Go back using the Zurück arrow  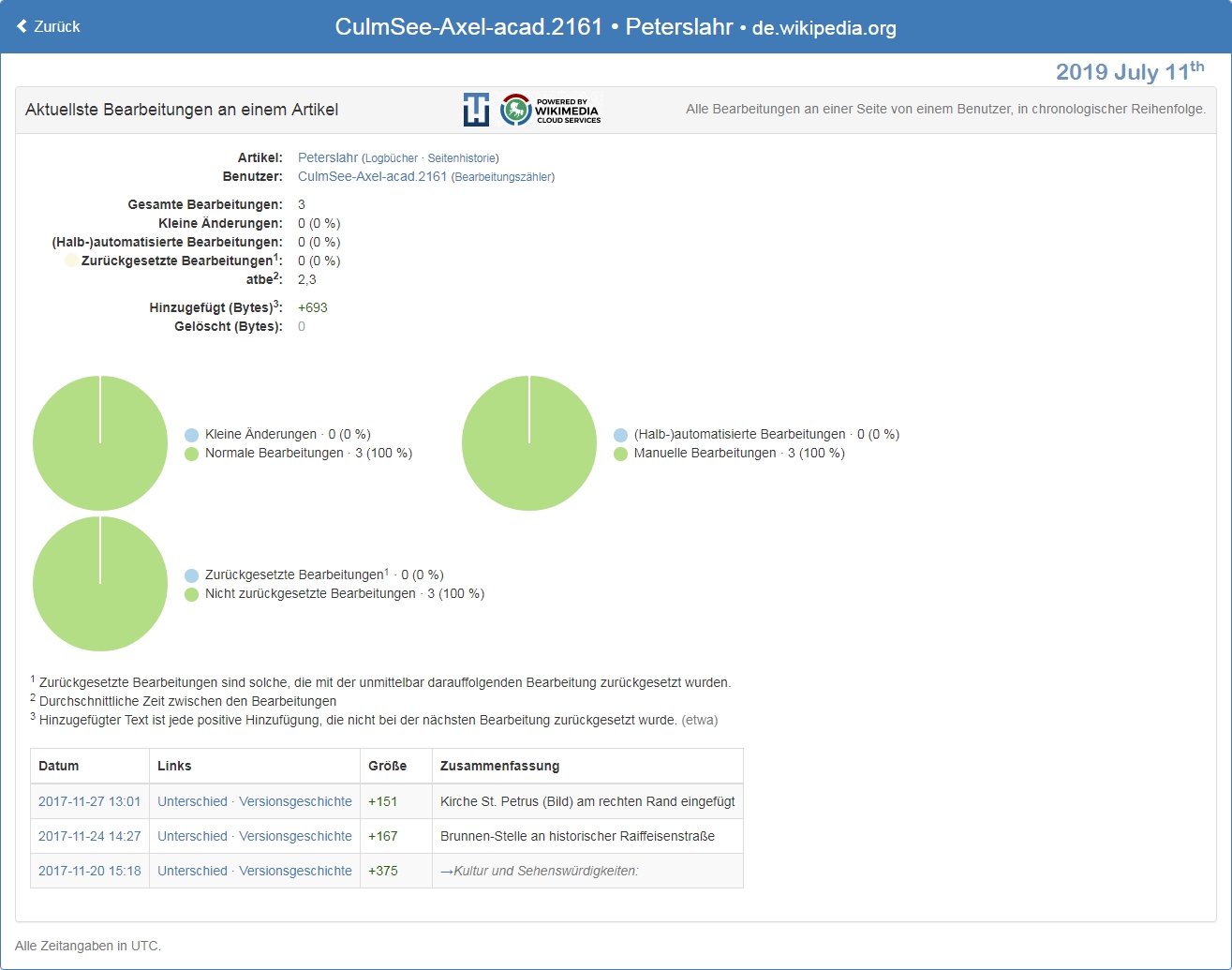tap(49, 26)
